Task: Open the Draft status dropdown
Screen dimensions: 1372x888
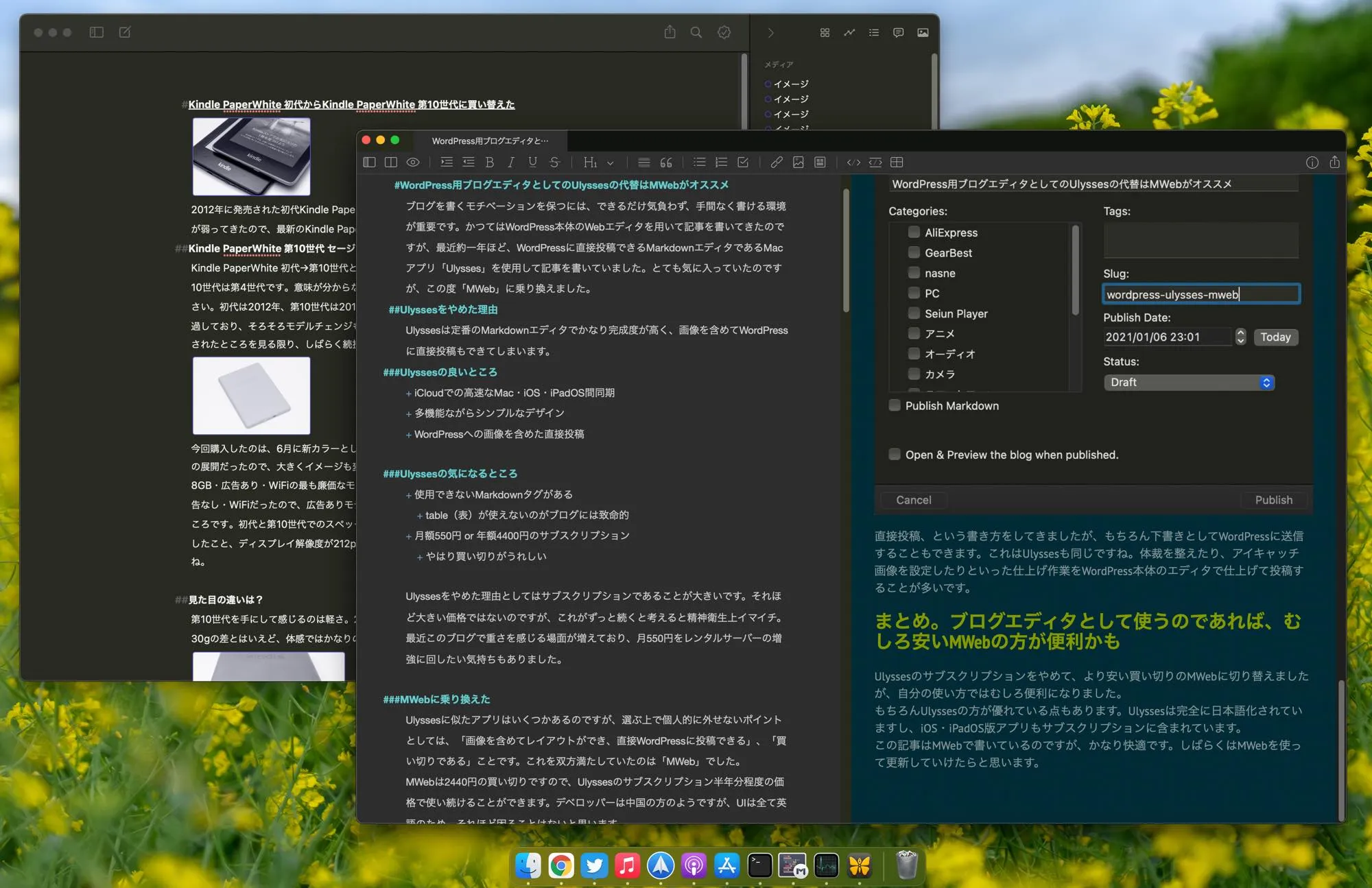Action: 1189,382
